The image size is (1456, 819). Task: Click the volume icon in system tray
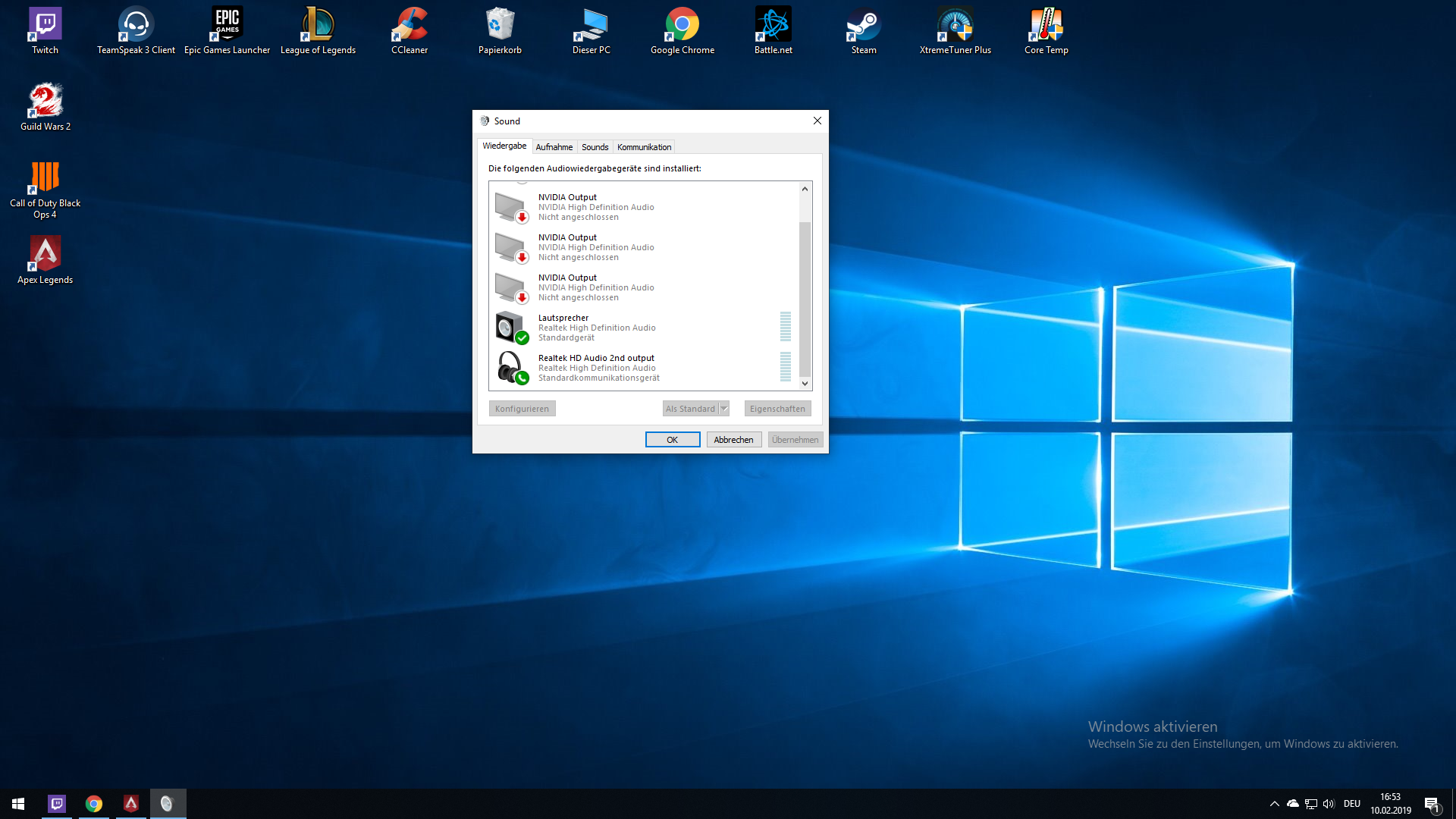(x=1329, y=804)
